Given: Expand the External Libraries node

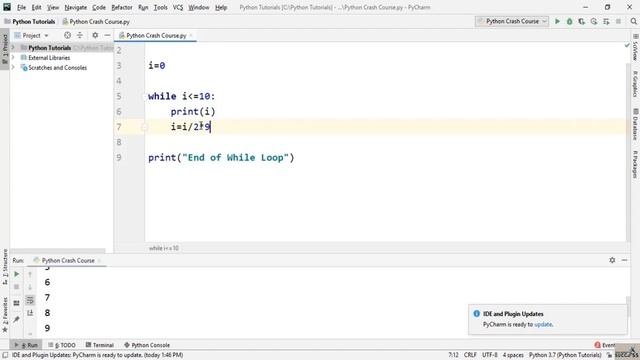Looking at the screenshot, I should (x=13, y=58).
